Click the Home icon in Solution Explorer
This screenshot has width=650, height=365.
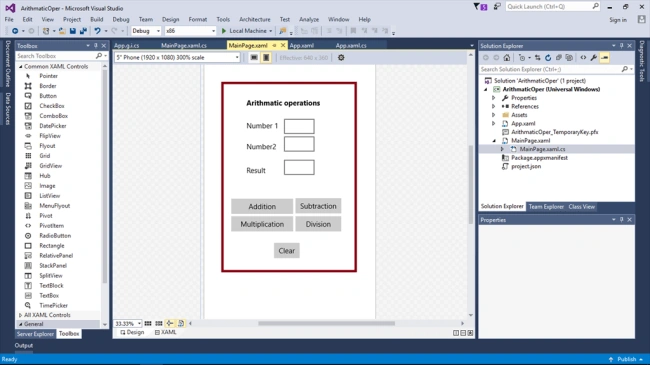tap(507, 58)
